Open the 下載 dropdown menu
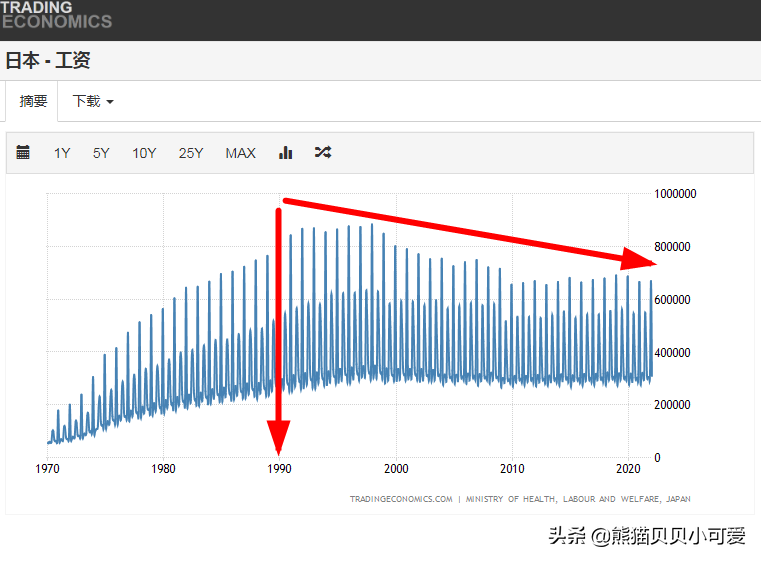This screenshot has width=761, height=561. click(93, 101)
